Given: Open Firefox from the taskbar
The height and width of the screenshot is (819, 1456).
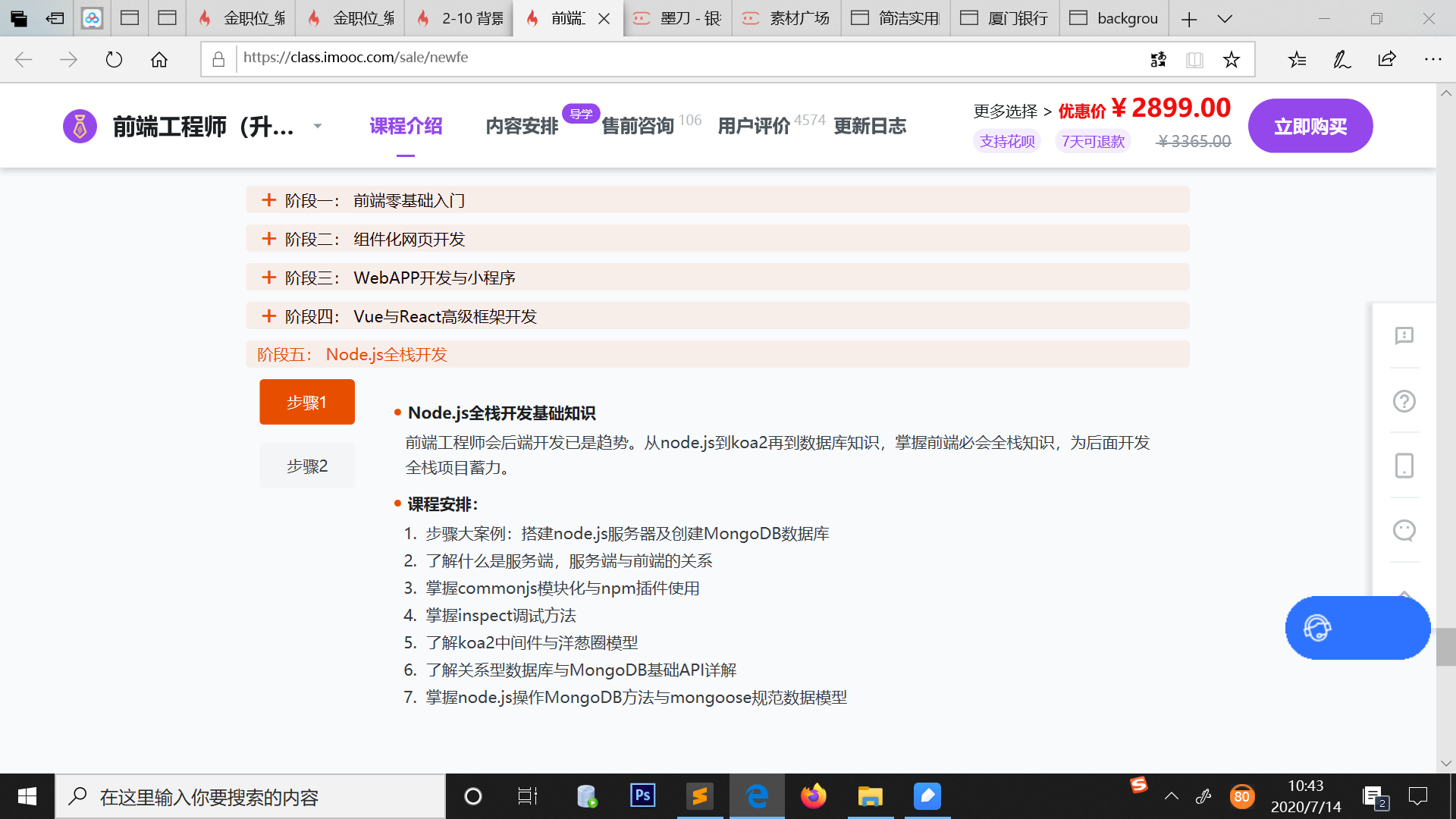Looking at the screenshot, I should coord(813,796).
